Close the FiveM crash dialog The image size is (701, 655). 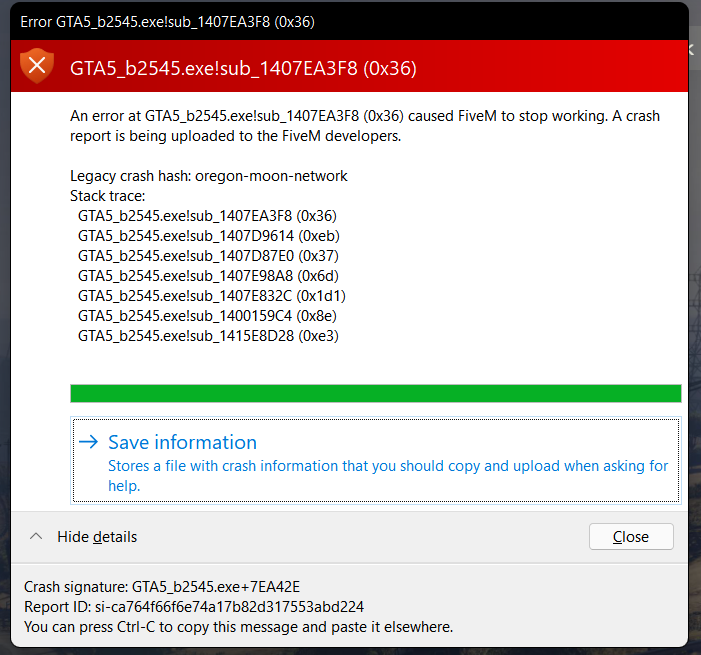631,537
